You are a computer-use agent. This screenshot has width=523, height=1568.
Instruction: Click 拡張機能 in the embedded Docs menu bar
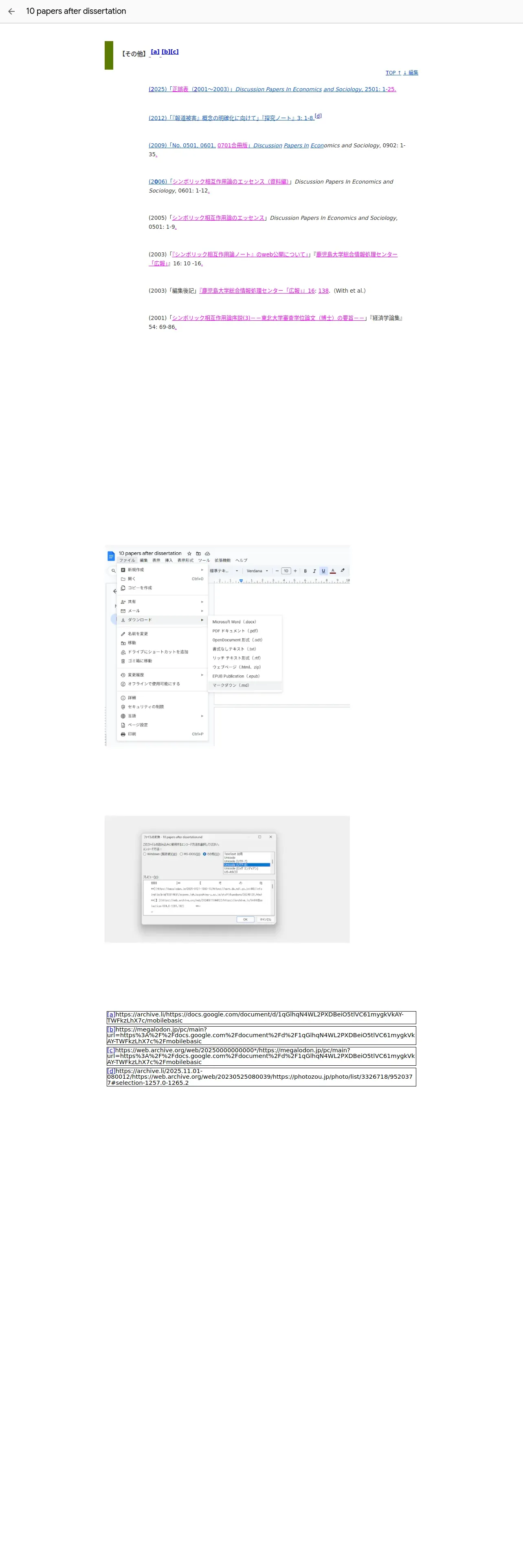click(223, 560)
